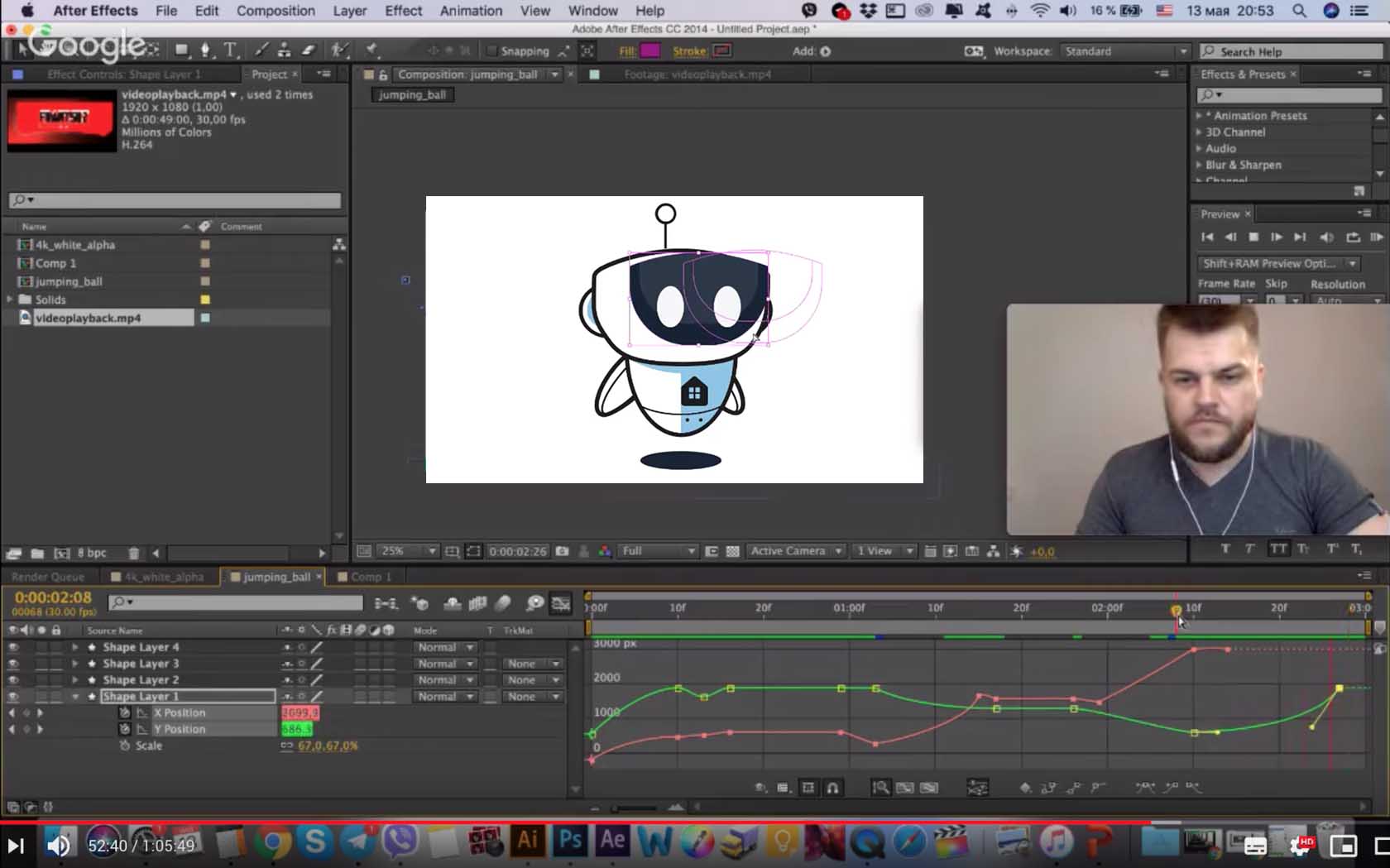This screenshot has height=868, width=1390.
Task: Click the Snap magnet icon in graph editor
Action: tap(833, 788)
